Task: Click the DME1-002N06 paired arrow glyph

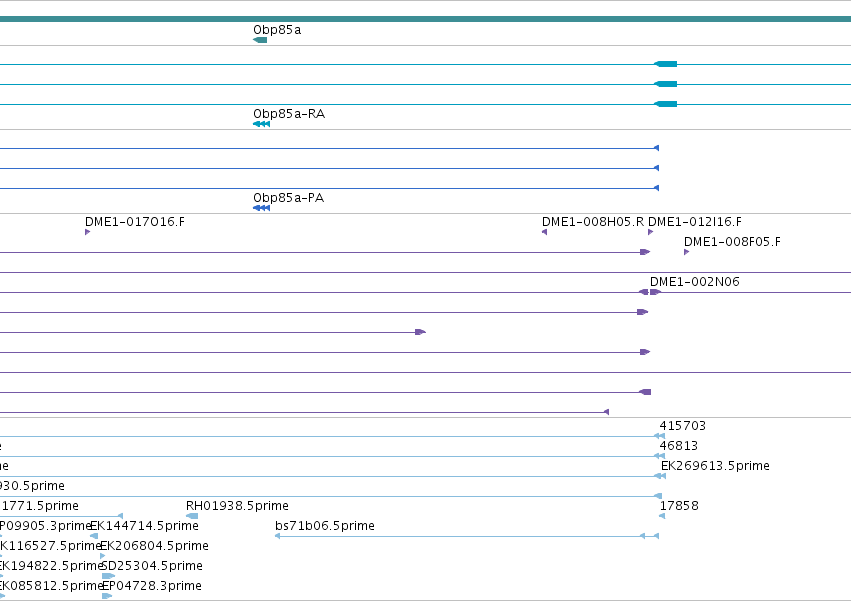Action: click(x=650, y=292)
